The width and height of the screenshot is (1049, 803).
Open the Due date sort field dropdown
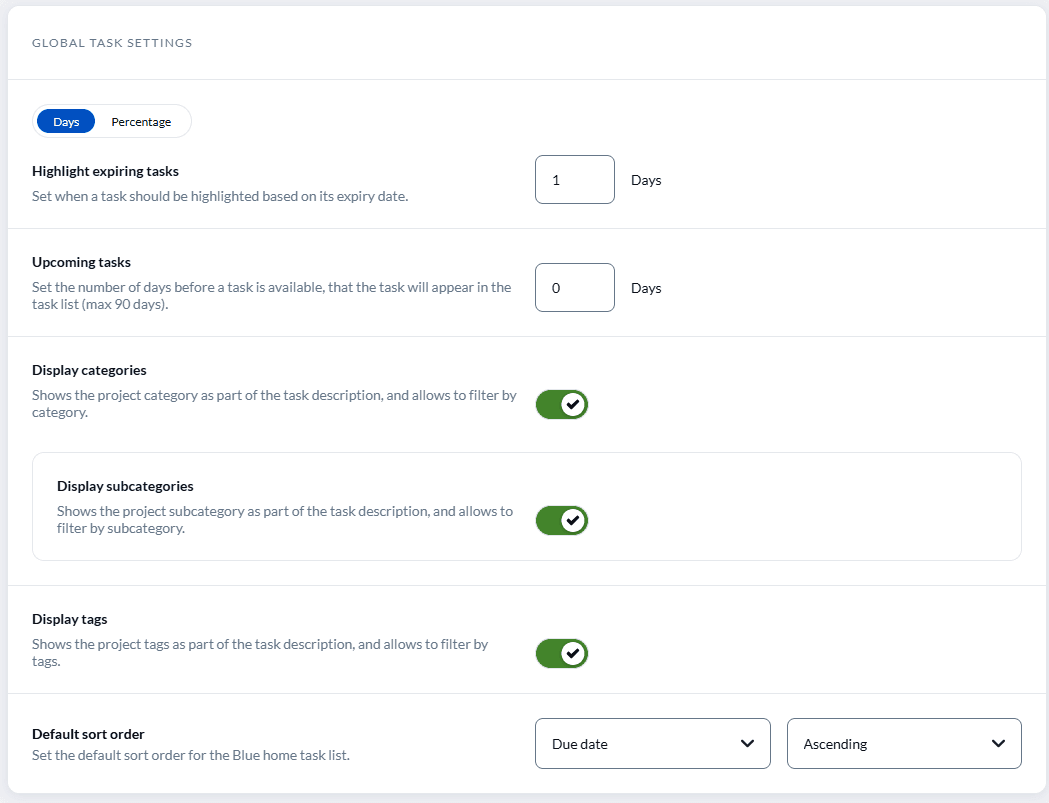pos(652,743)
